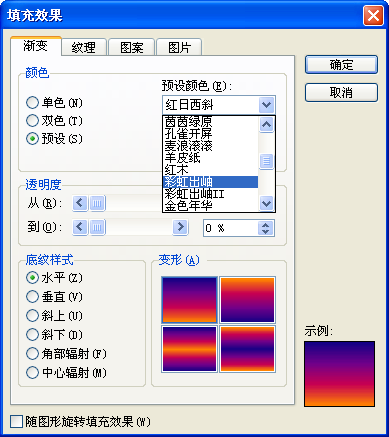Pick 中心辐射 shading style
Image resolution: width=389 pixels, height=437 pixels.
[x=66, y=372]
